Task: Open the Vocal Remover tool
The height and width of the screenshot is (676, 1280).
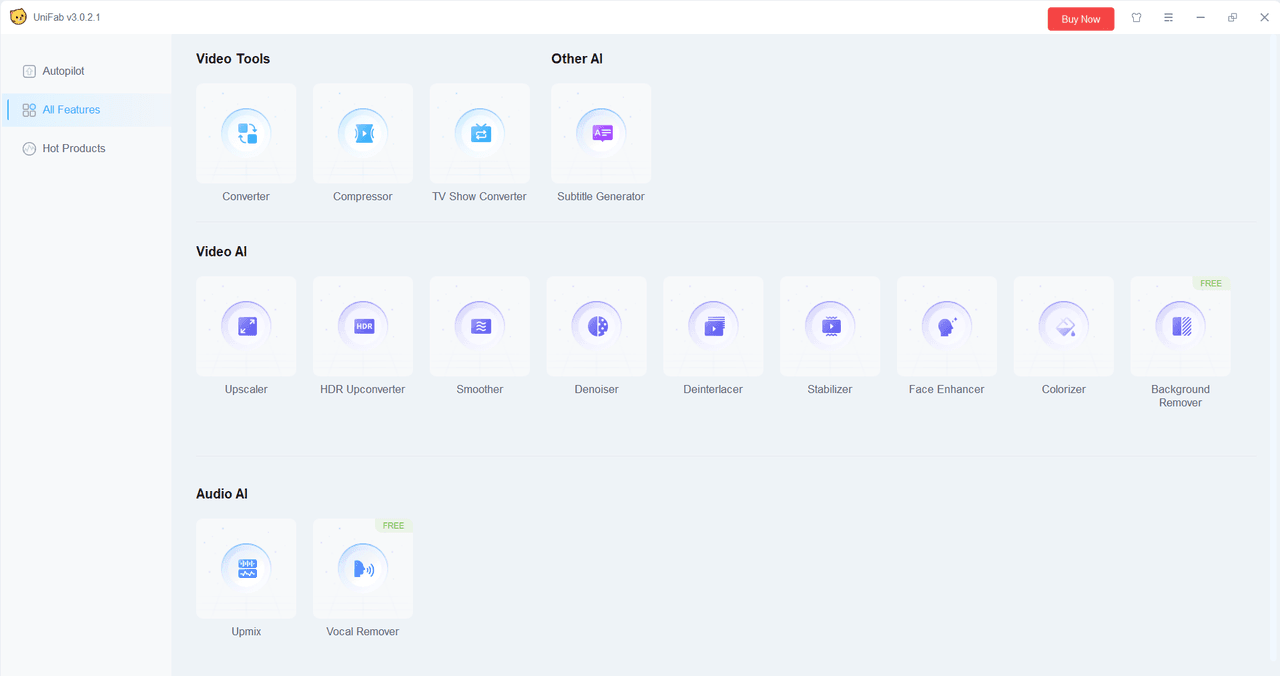Action: (x=363, y=568)
